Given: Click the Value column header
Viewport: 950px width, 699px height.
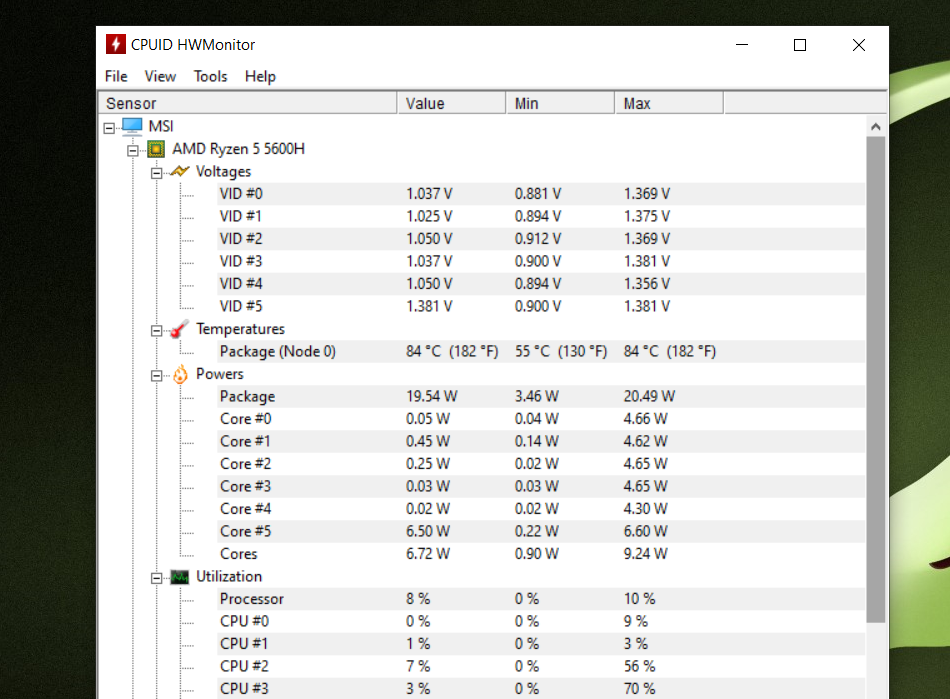Looking at the screenshot, I should (451, 103).
